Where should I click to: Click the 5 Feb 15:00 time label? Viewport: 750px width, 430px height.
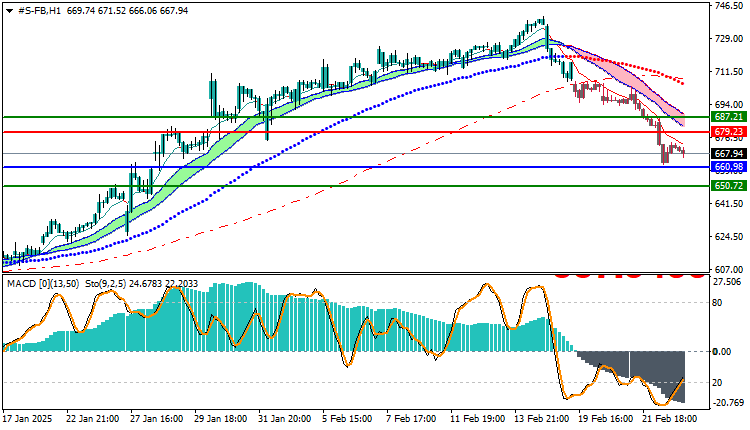point(347,419)
